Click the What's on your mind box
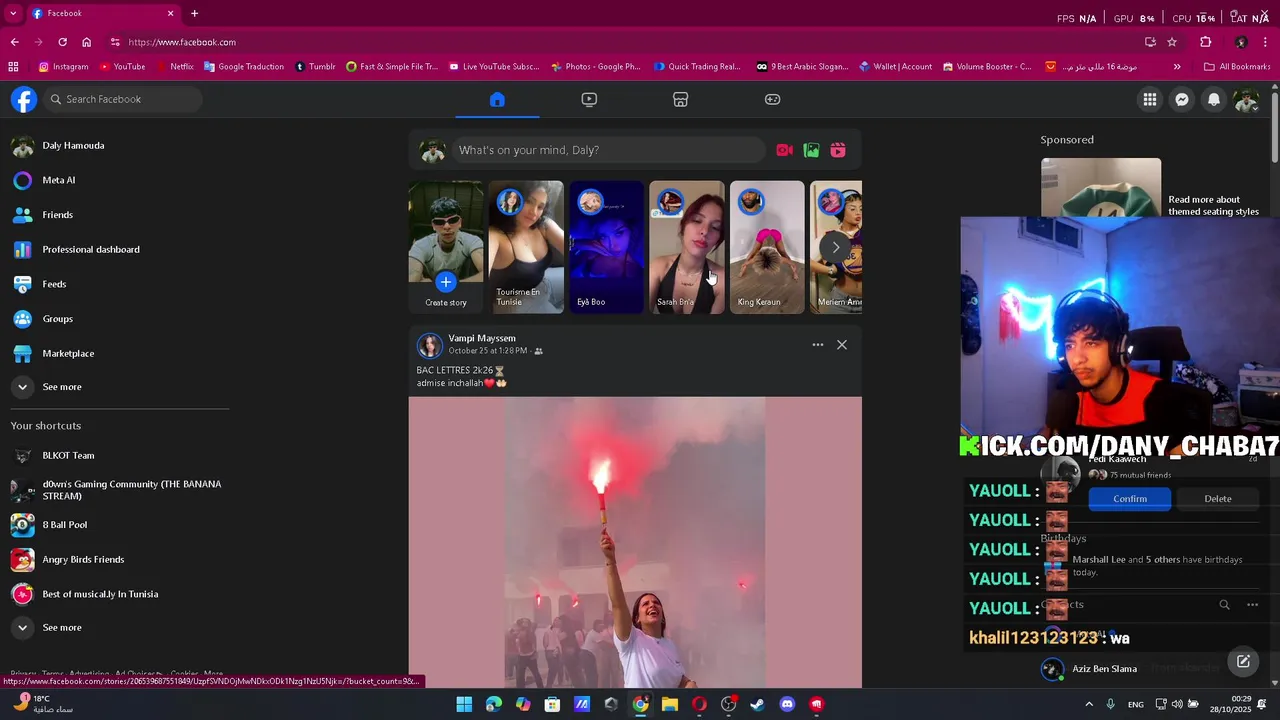The height and width of the screenshot is (720, 1280). click(x=609, y=150)
